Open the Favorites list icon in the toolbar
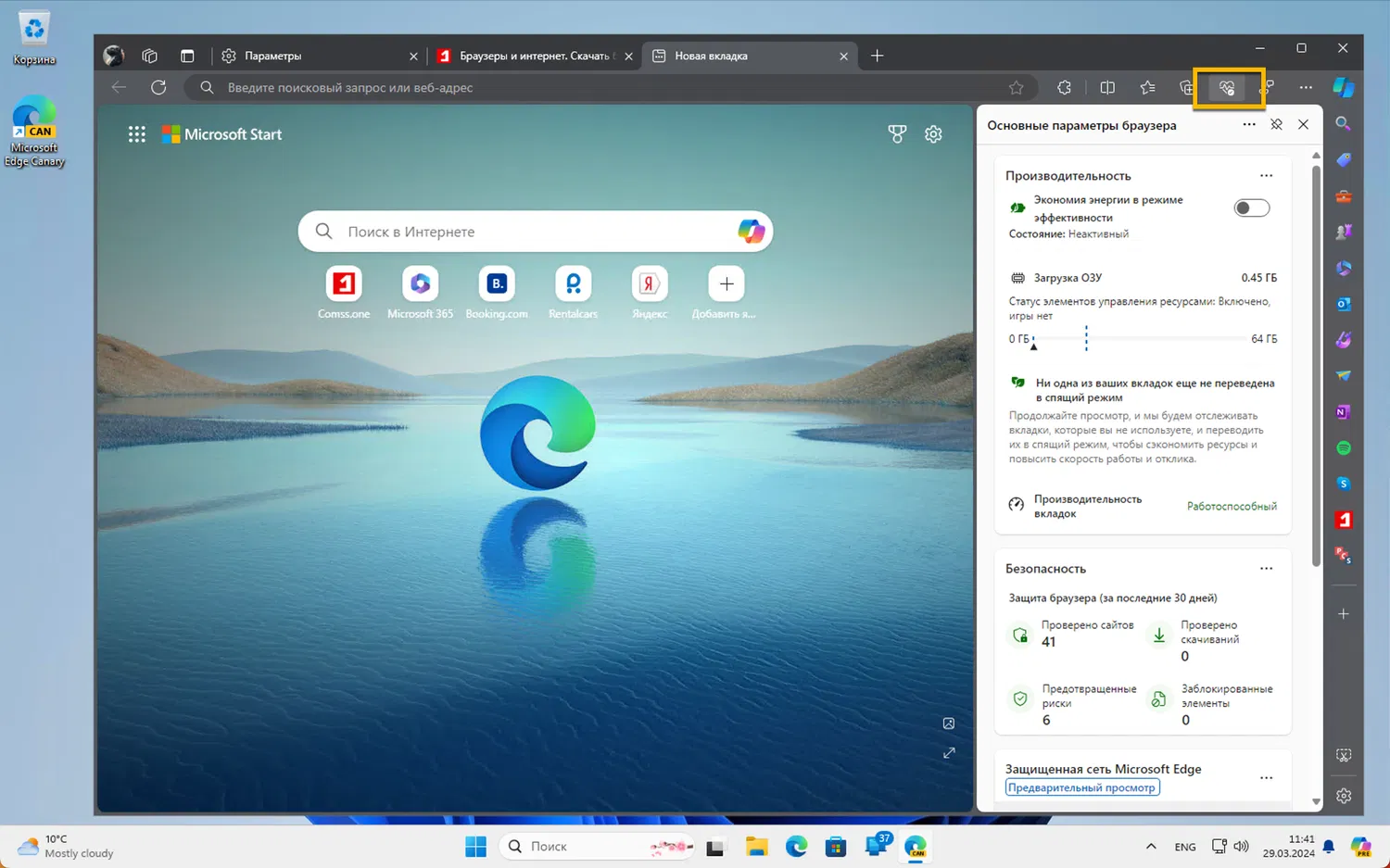This screenshot has height=868, width=1390. 1148,87
